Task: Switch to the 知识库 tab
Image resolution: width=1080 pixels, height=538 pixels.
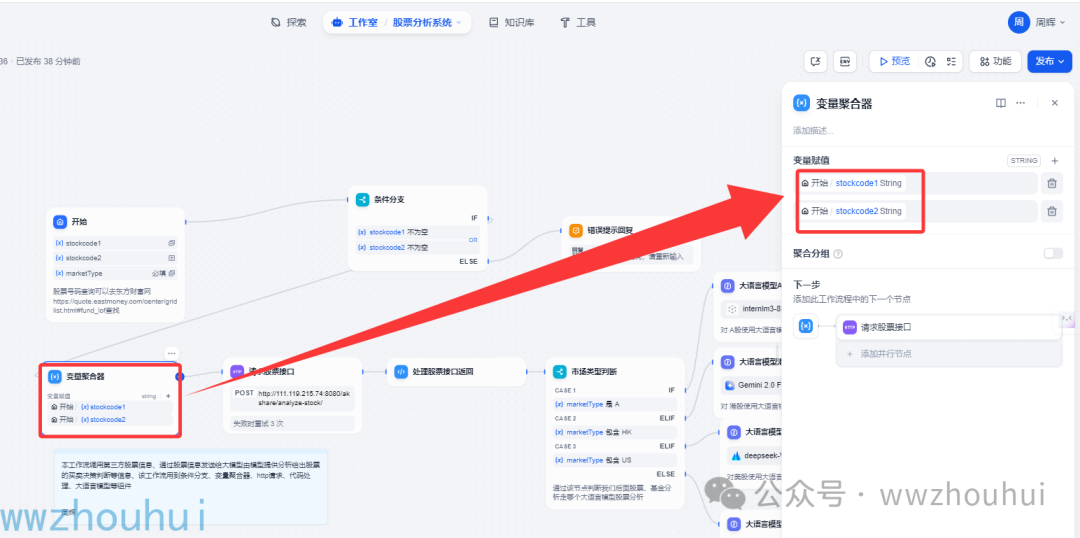Action: click(511, 22)
